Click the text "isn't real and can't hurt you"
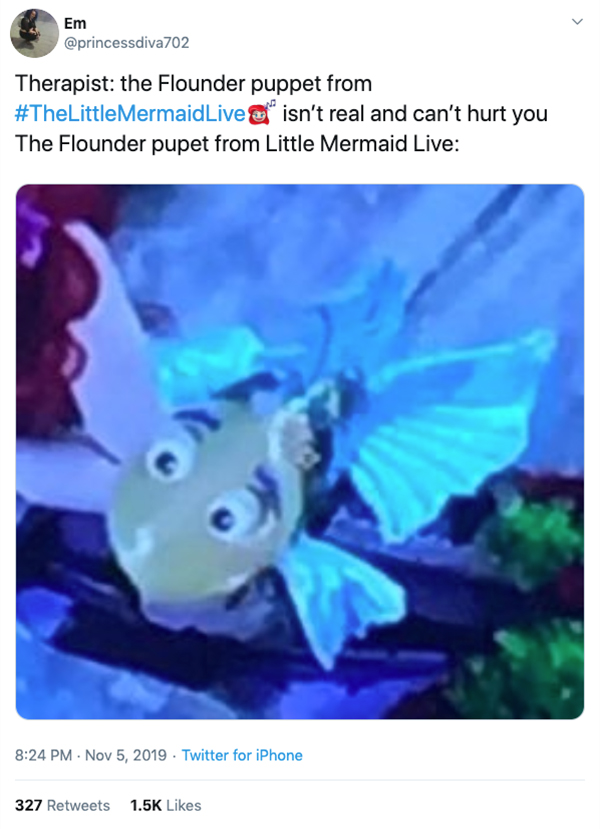This screenshot has width=600, height=829. click(x=415, y=114)
